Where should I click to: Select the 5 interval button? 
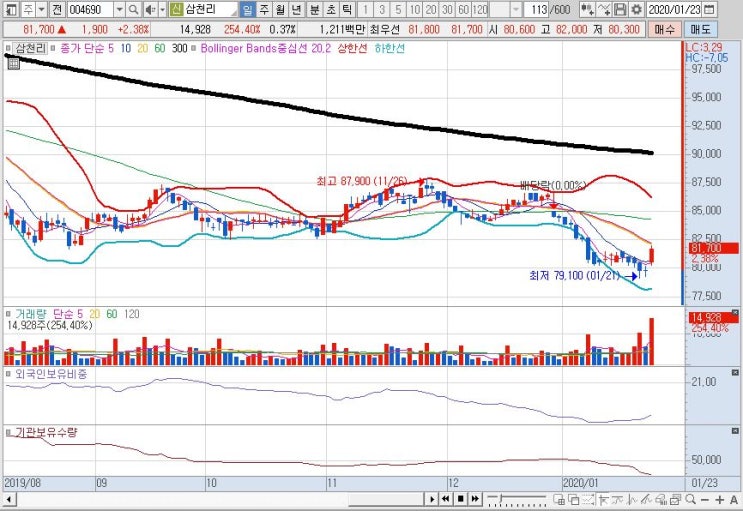pyautogui.click(x=398, y=9)
